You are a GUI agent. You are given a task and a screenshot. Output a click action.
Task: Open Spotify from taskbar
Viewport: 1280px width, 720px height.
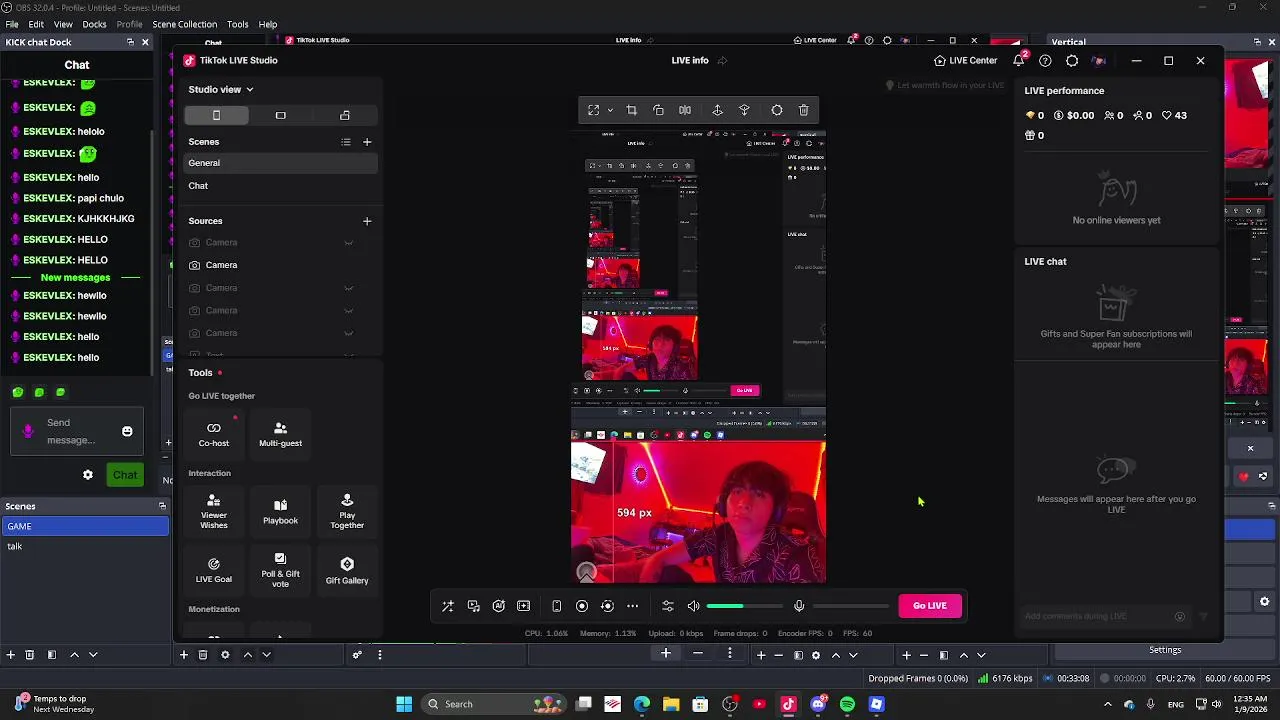tap(848, 704)
